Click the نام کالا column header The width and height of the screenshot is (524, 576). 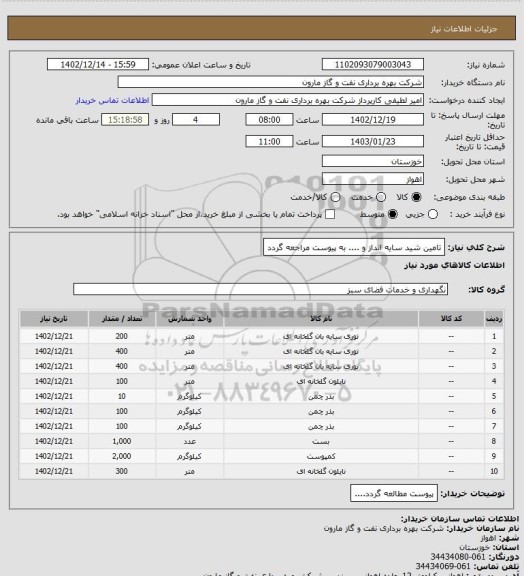(321, 318)
